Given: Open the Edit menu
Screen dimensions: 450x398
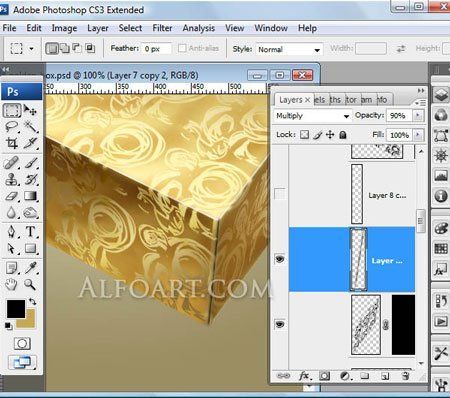Looking at the screenshot, I should click(x=34, y=28).
